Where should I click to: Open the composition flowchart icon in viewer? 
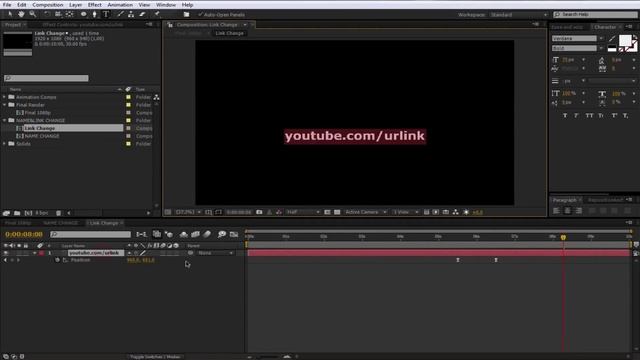(x=456, y=212)
